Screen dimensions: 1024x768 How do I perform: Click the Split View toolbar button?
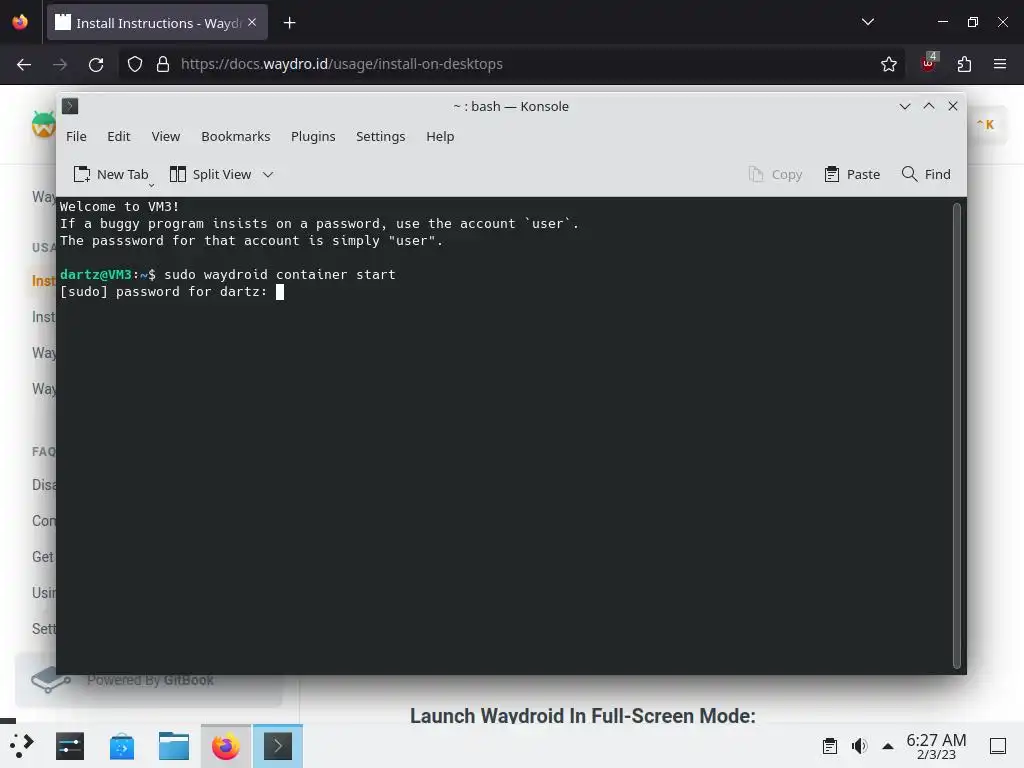pos(210,174)
